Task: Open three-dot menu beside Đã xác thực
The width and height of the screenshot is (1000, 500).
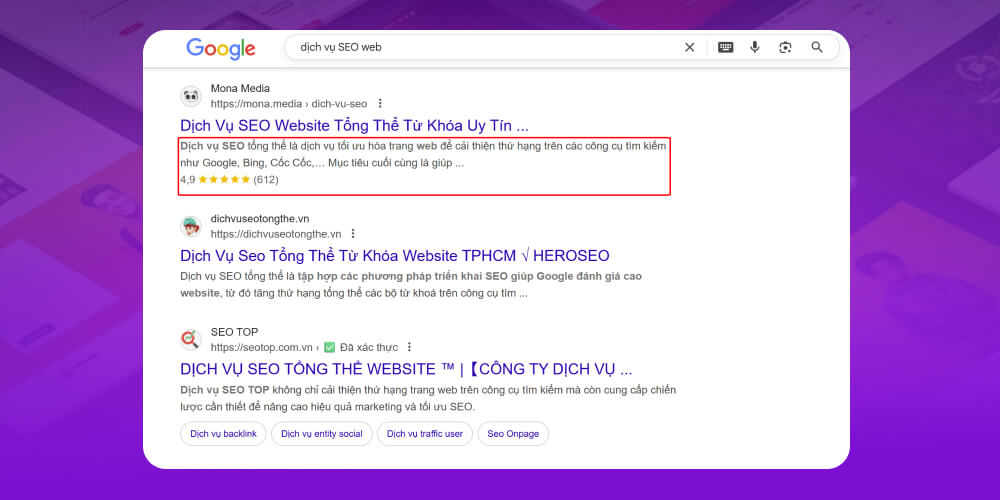Action: pos(409,348)
